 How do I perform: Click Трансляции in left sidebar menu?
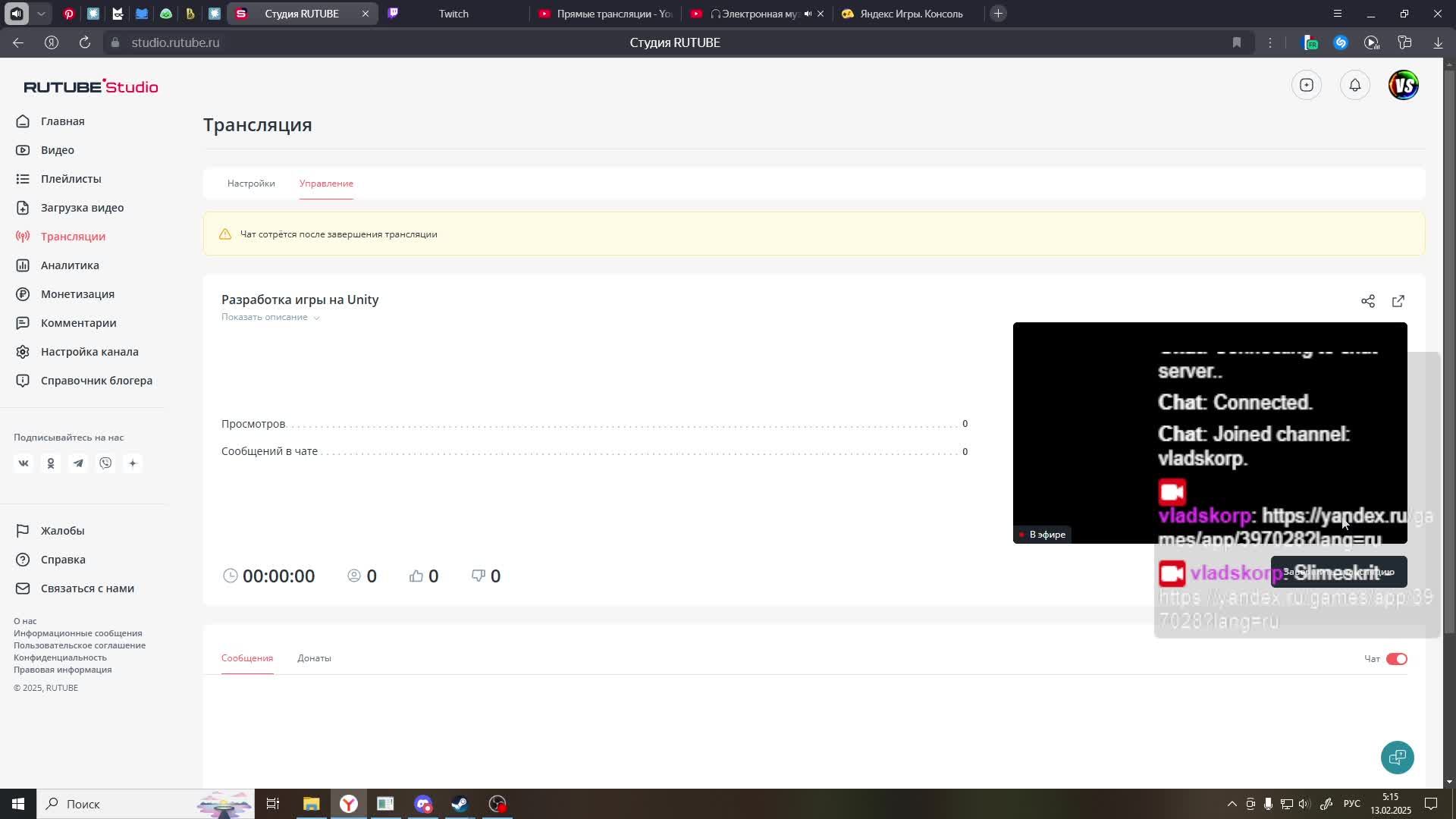[x=73, y=236]
